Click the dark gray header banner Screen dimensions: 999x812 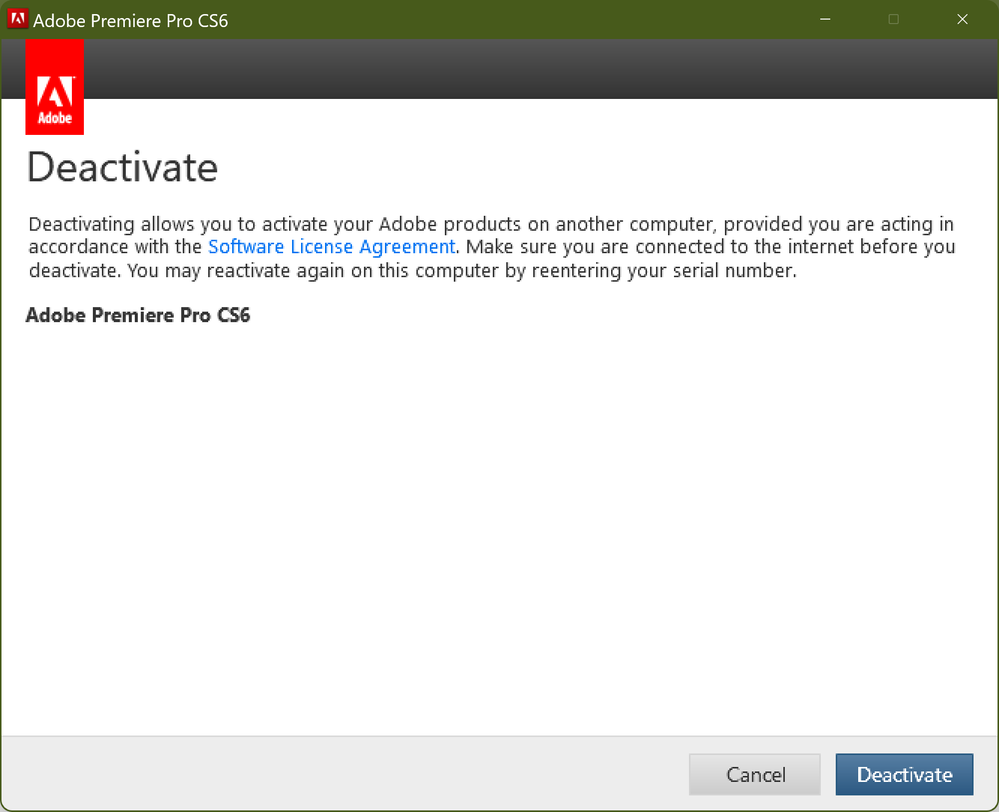tap(540, 70)
